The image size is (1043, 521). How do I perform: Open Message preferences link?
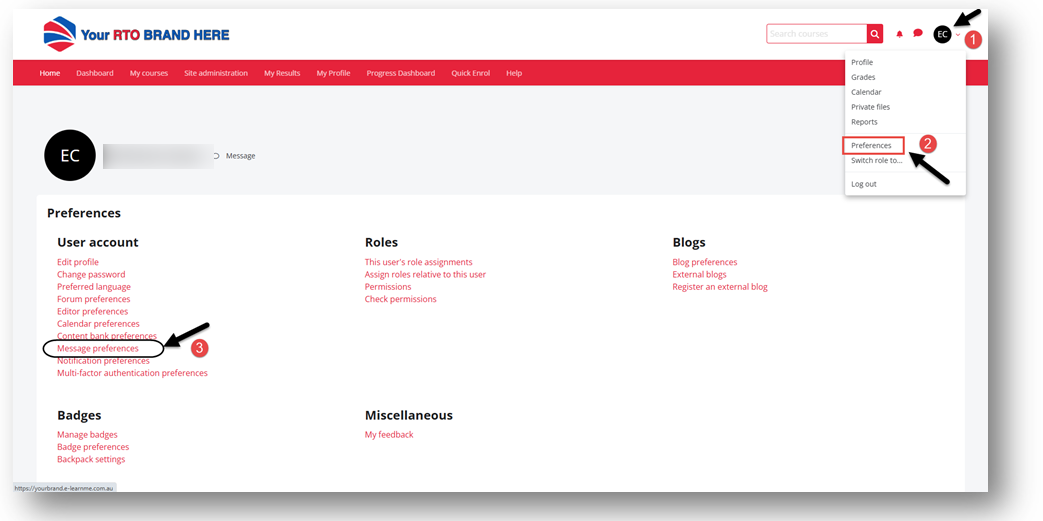point(98,348)
